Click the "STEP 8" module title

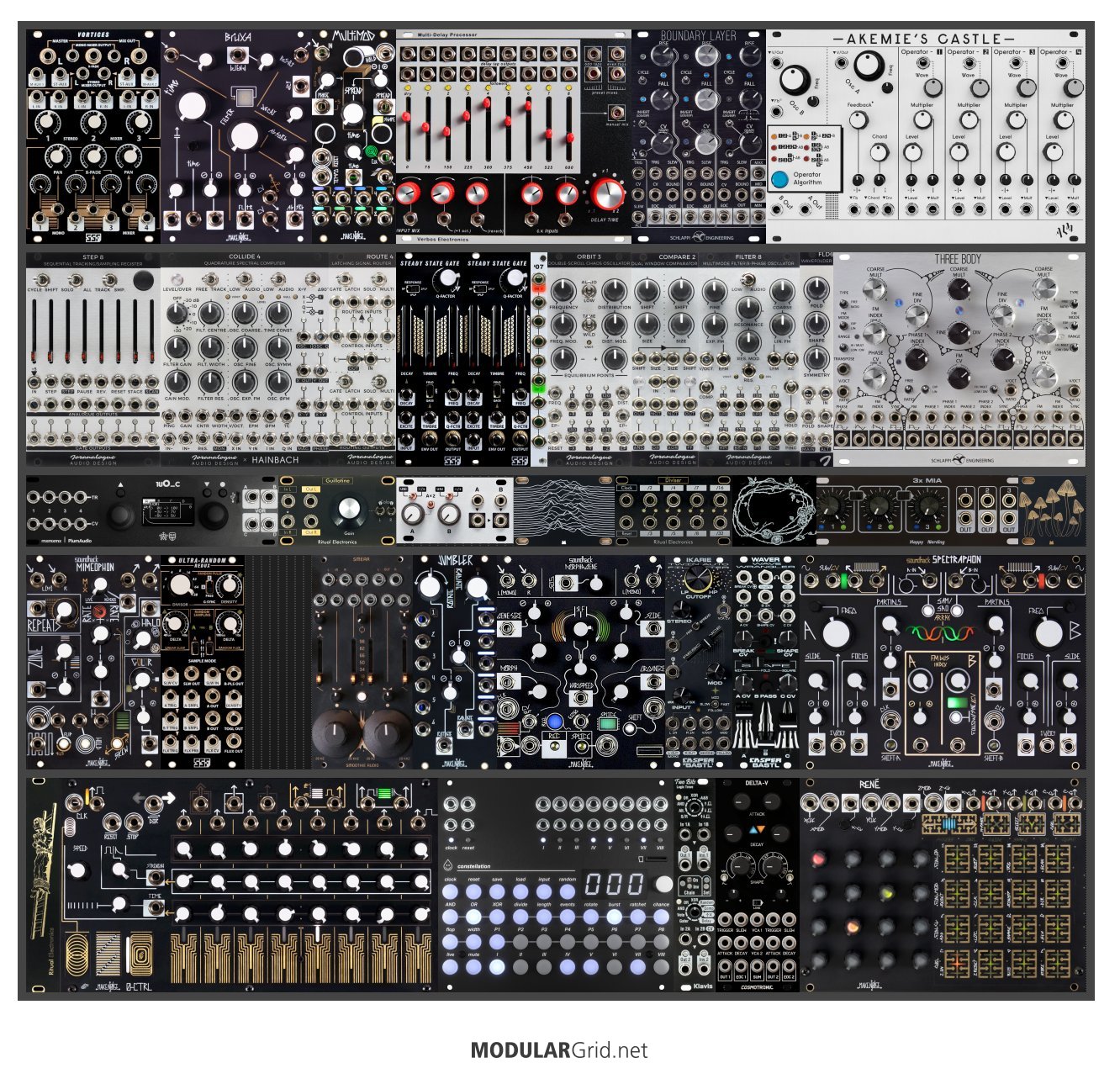[x=93, y=257]
